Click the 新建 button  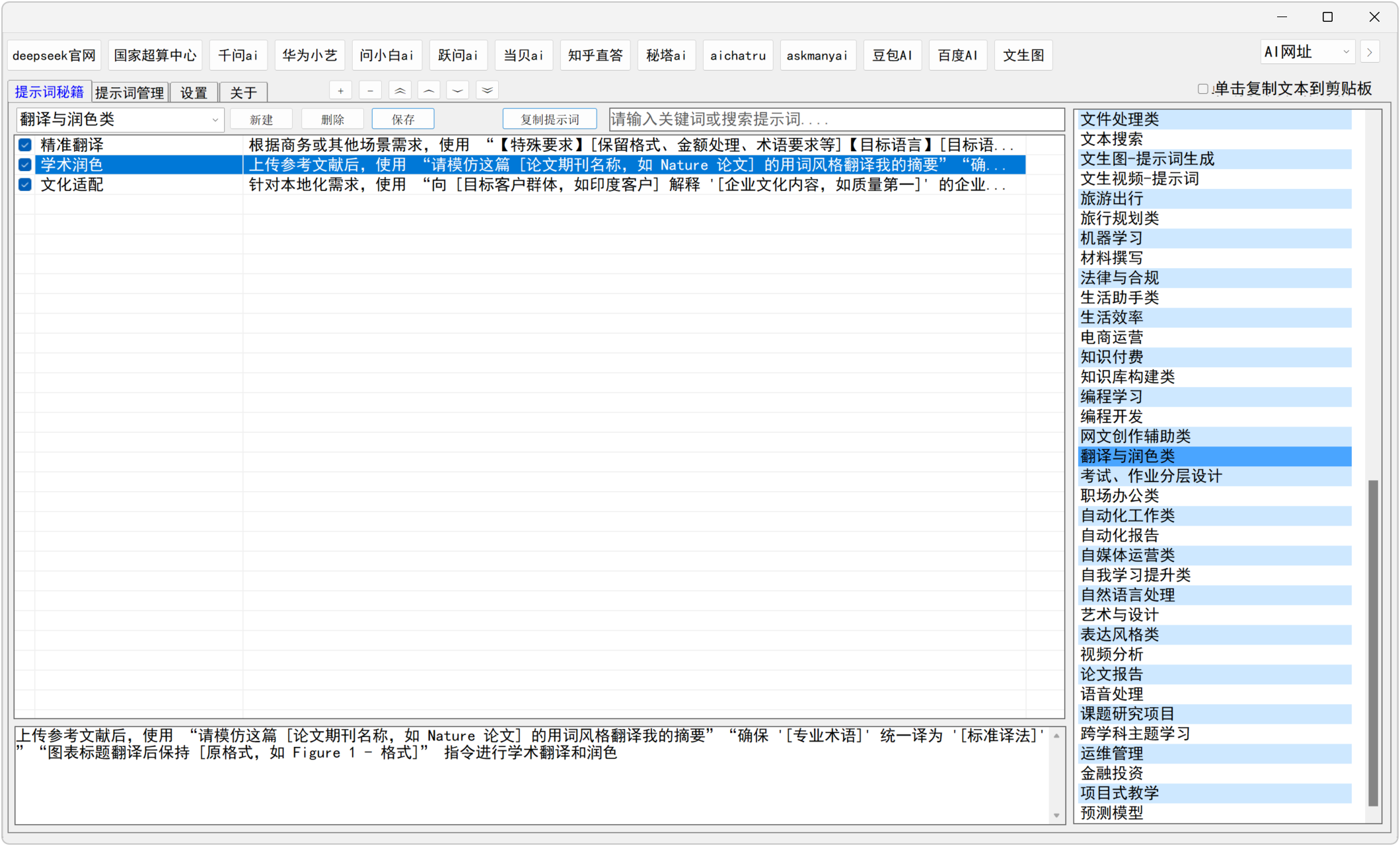(261, 120)
